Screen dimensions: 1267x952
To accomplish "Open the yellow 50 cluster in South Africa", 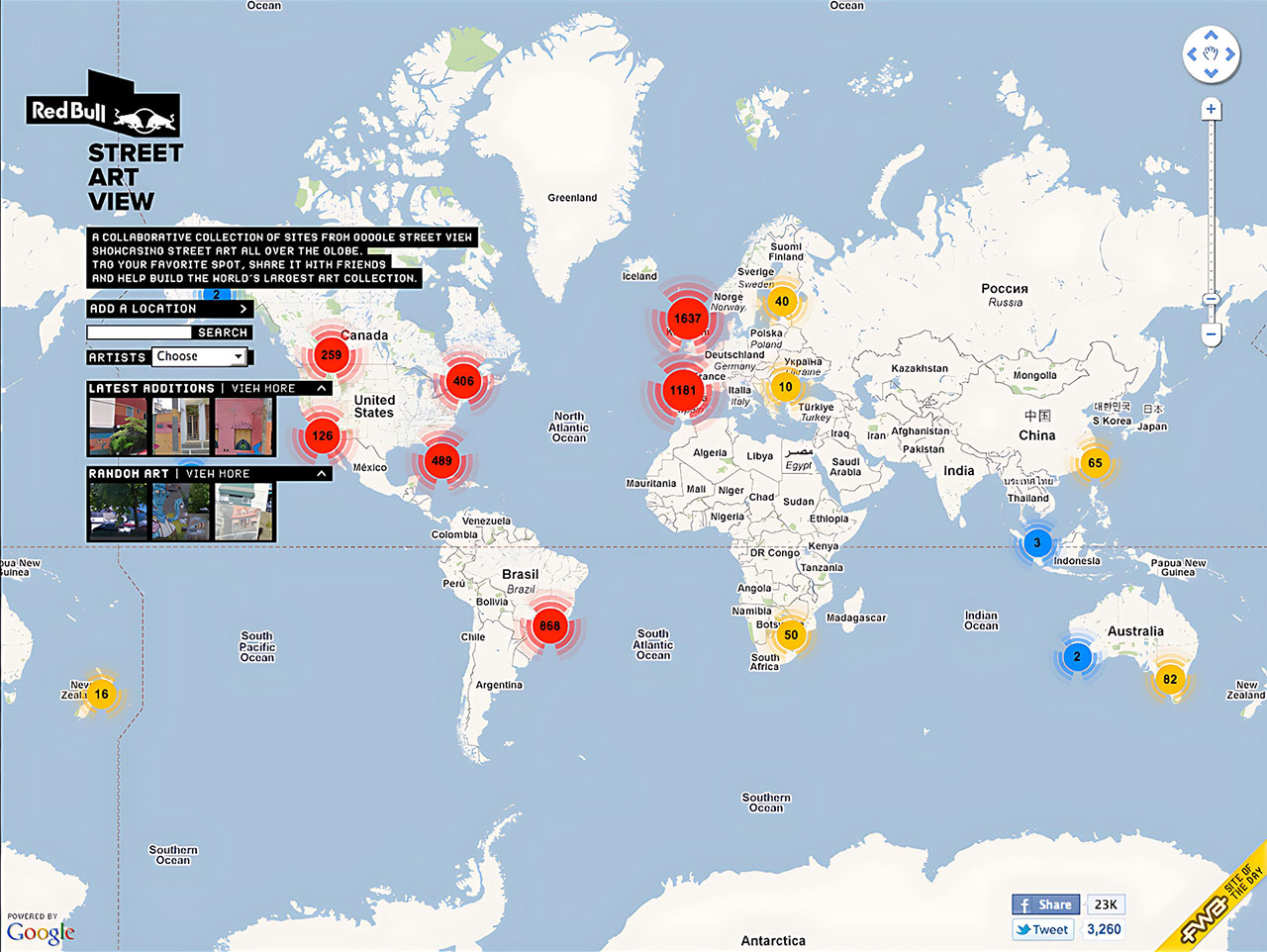I will click(x=791, y=635).
